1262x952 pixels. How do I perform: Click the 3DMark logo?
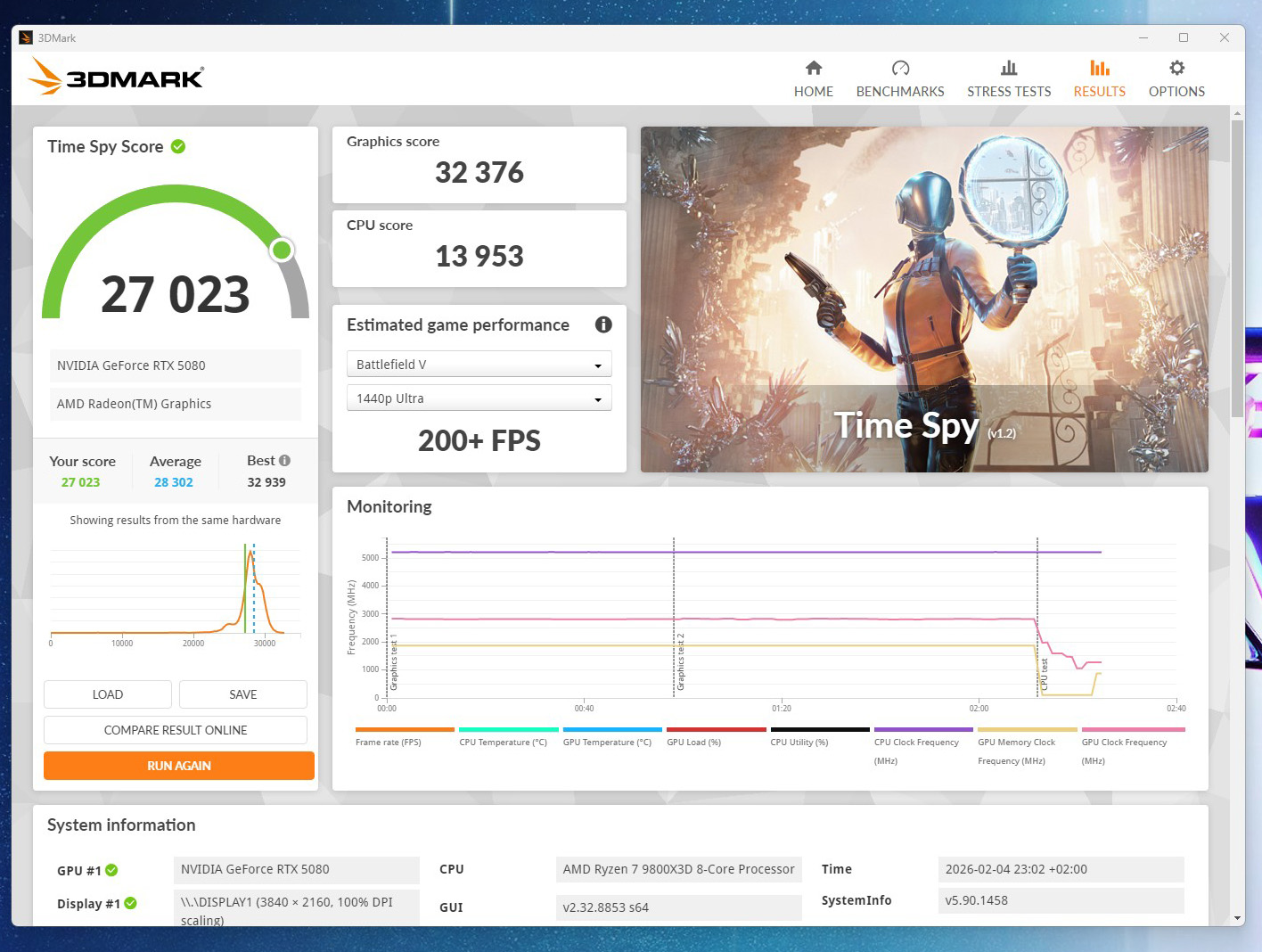tap(116, 77)
